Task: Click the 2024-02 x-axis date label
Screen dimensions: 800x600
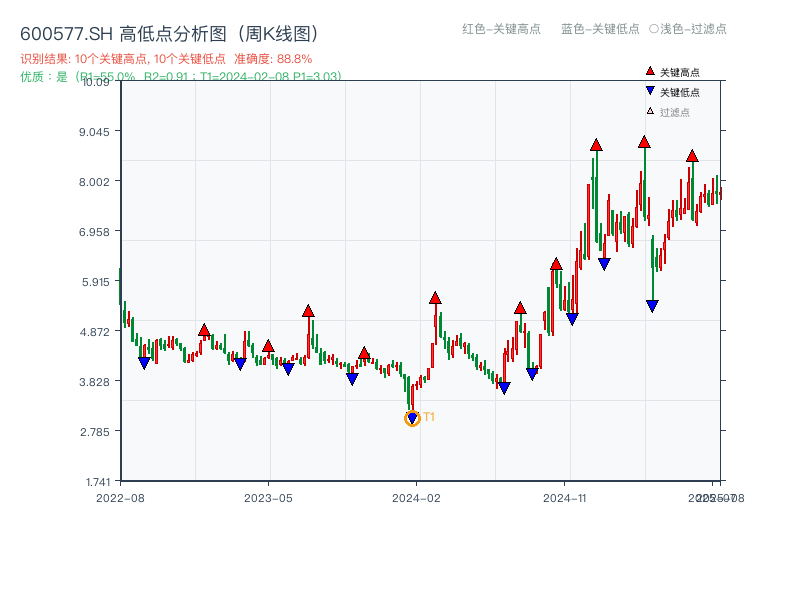Action: point(416,498)
